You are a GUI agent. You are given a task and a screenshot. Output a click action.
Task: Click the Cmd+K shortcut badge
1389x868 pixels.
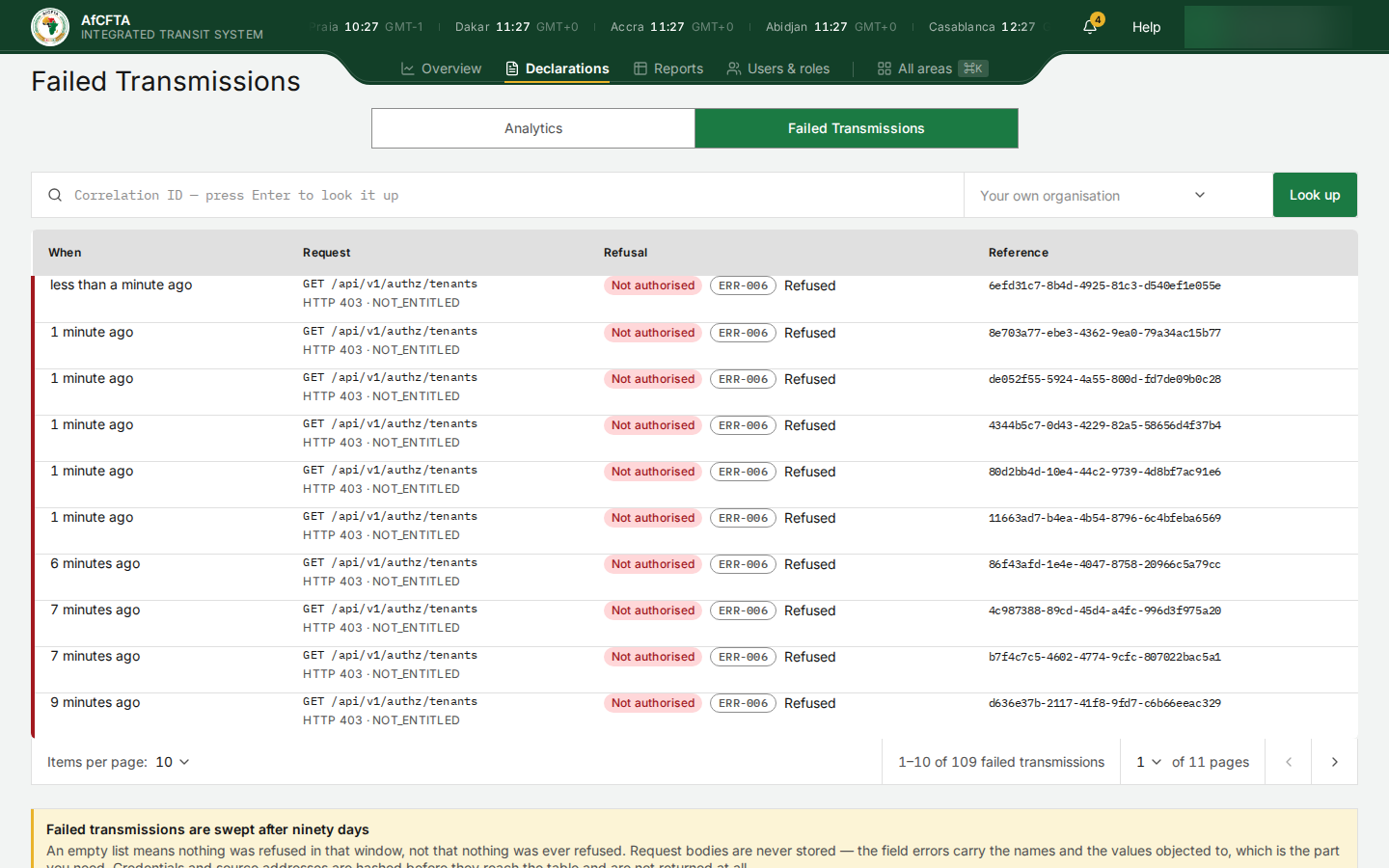[973, 68]
